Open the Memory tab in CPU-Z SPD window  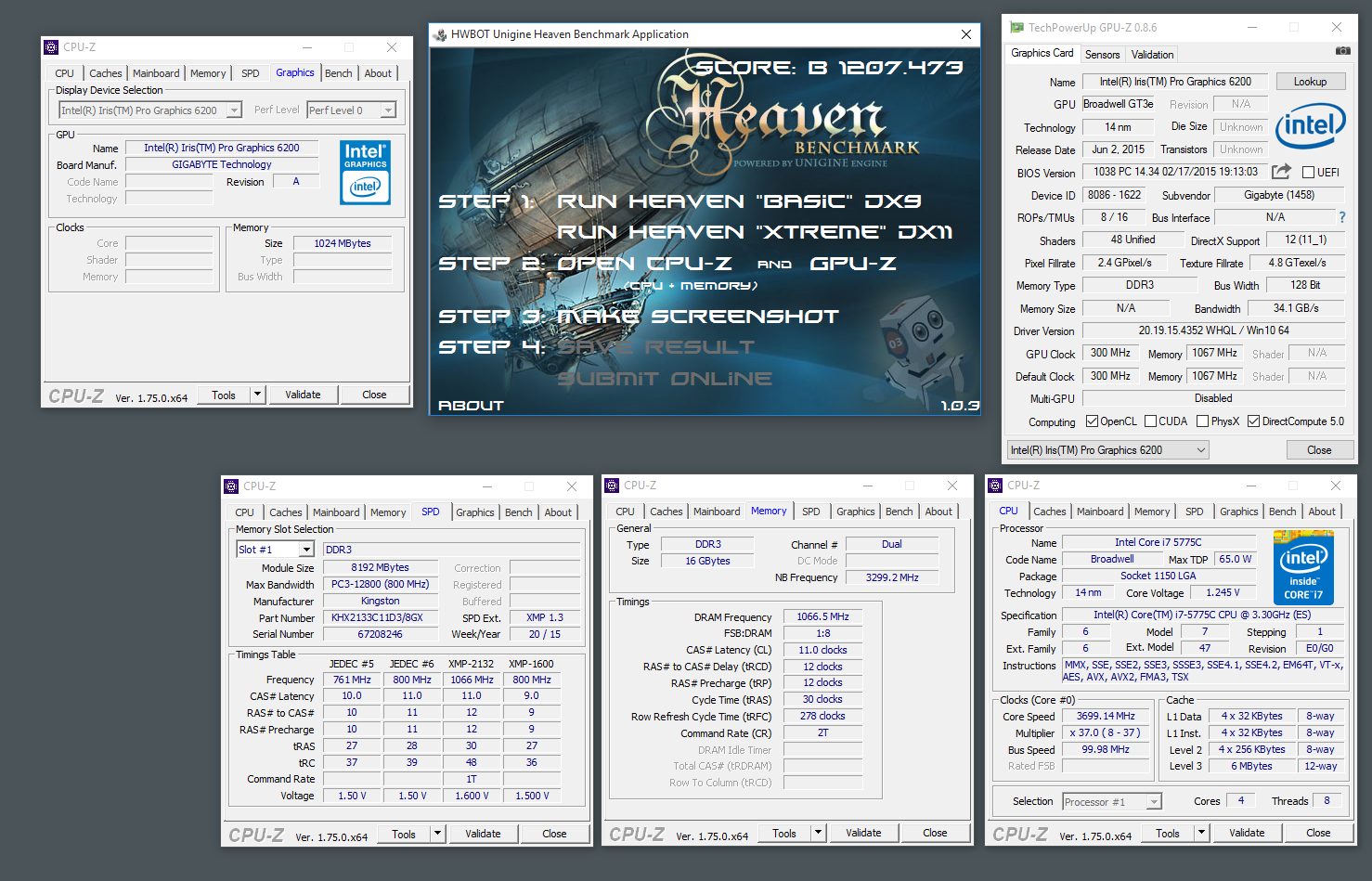coord(388,512)
